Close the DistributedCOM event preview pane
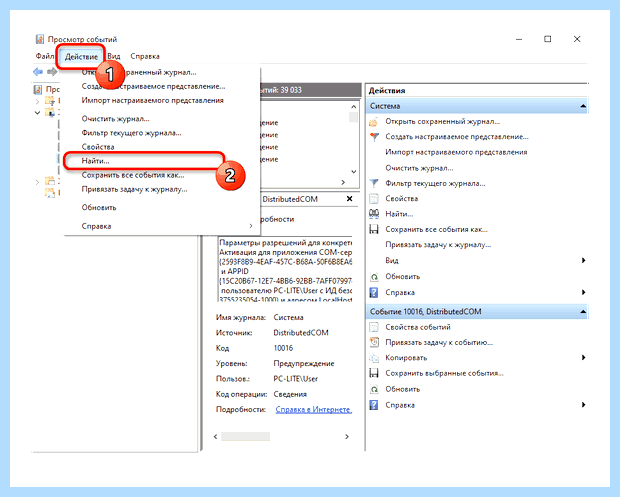The width and height of the screenshot is (620, 497). [x=349, y=199]
